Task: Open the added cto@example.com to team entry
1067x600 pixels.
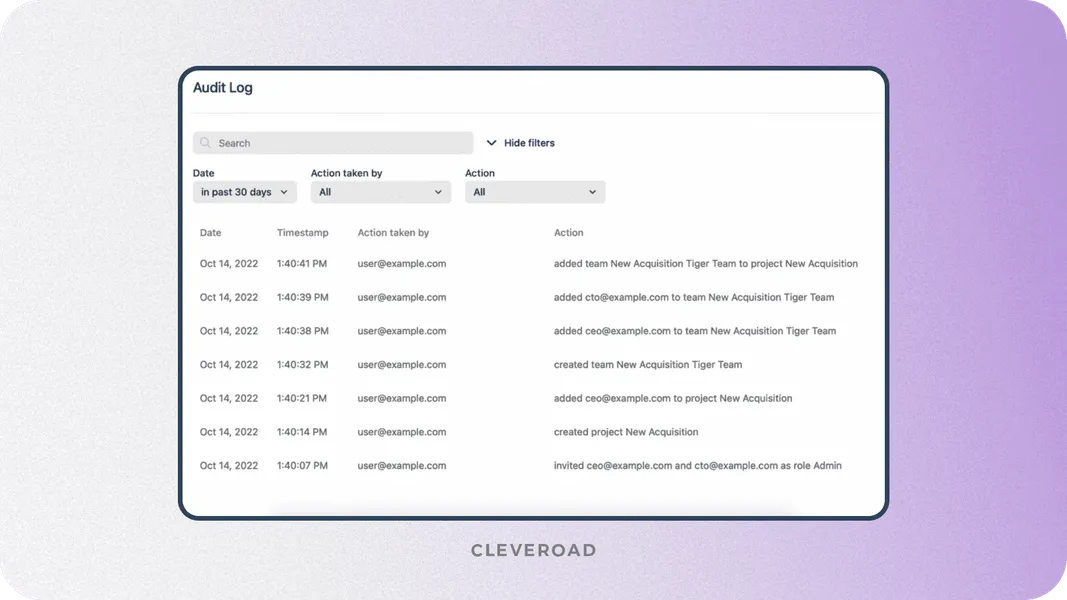Action: click(693, 297)
